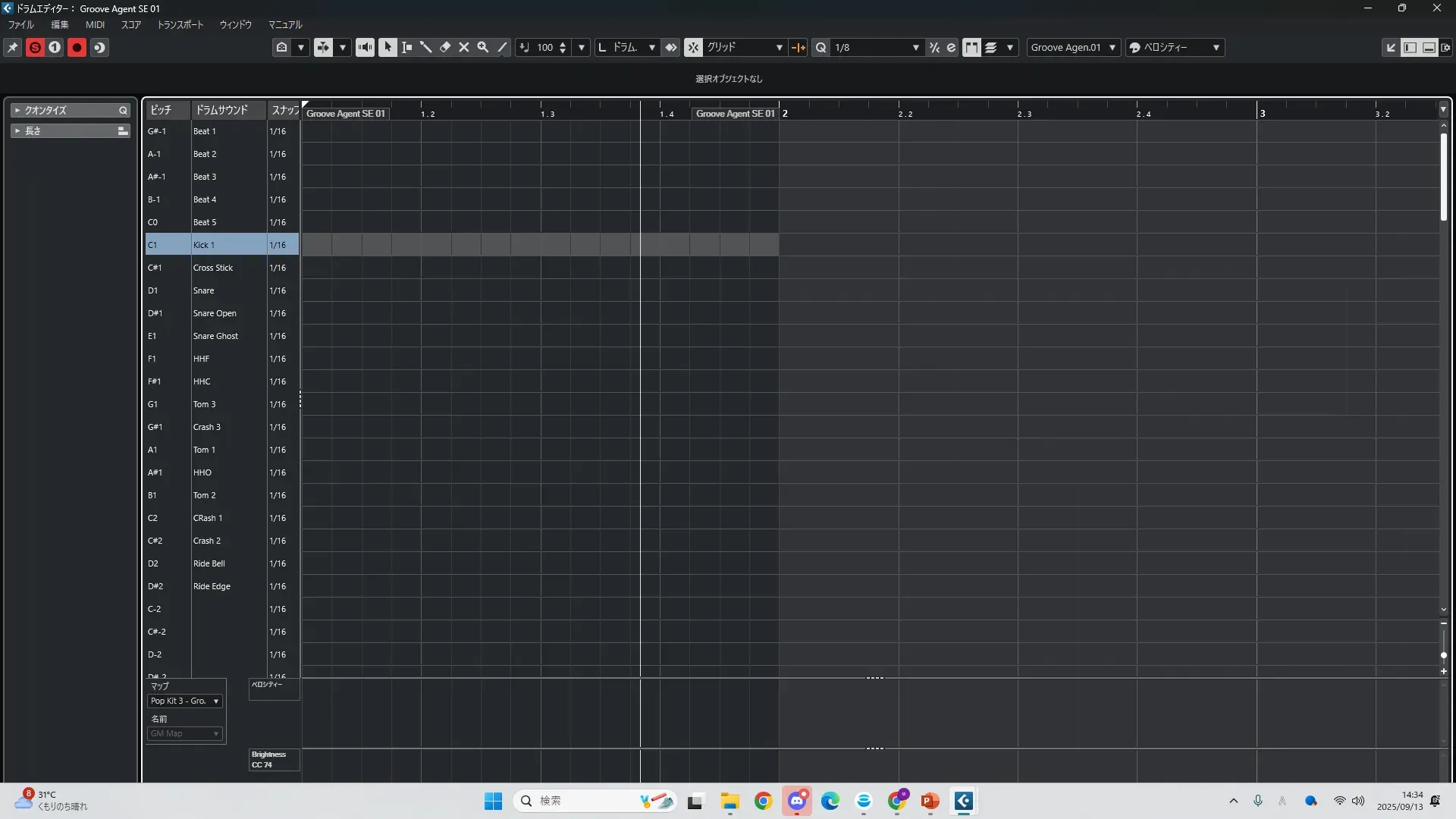Click the Object Selection arrow tool

click(x=388, y=47)
